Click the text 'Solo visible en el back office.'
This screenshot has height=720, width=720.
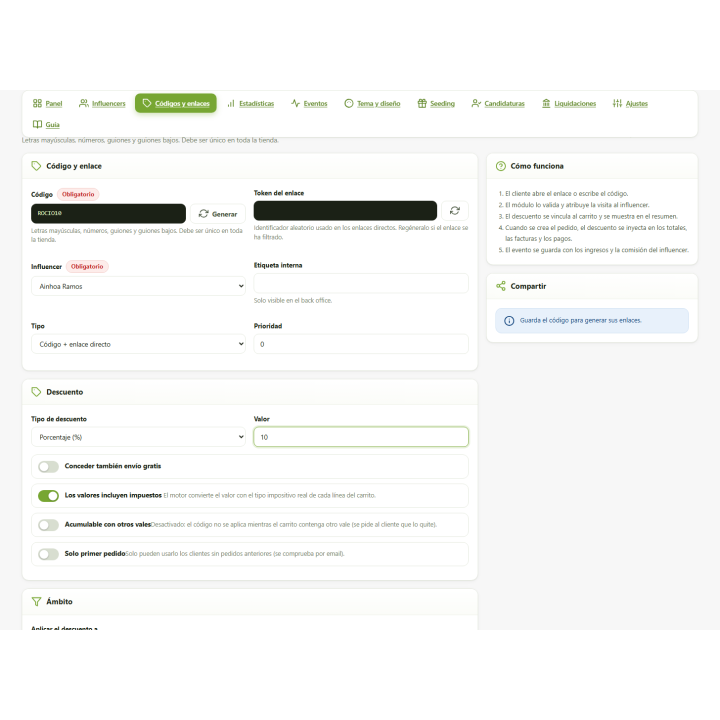pyautogui.click(x=293, y=300)
